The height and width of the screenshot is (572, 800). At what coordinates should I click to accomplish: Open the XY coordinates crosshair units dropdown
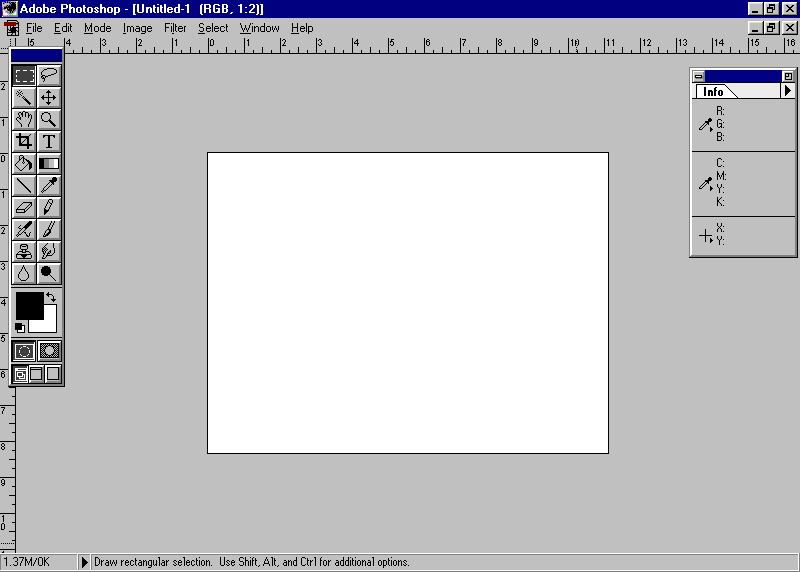(706, 236)
